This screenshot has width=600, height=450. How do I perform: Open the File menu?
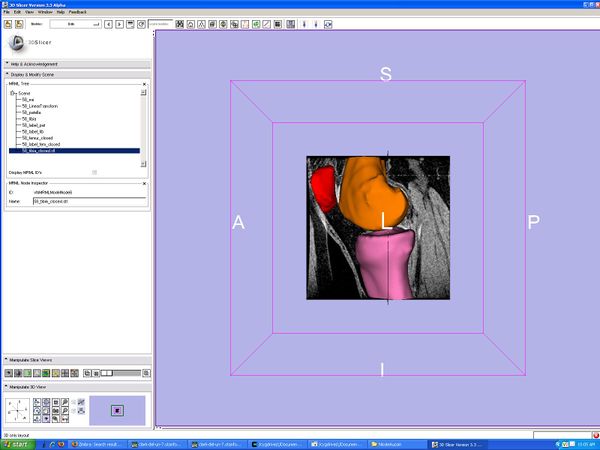6,11
